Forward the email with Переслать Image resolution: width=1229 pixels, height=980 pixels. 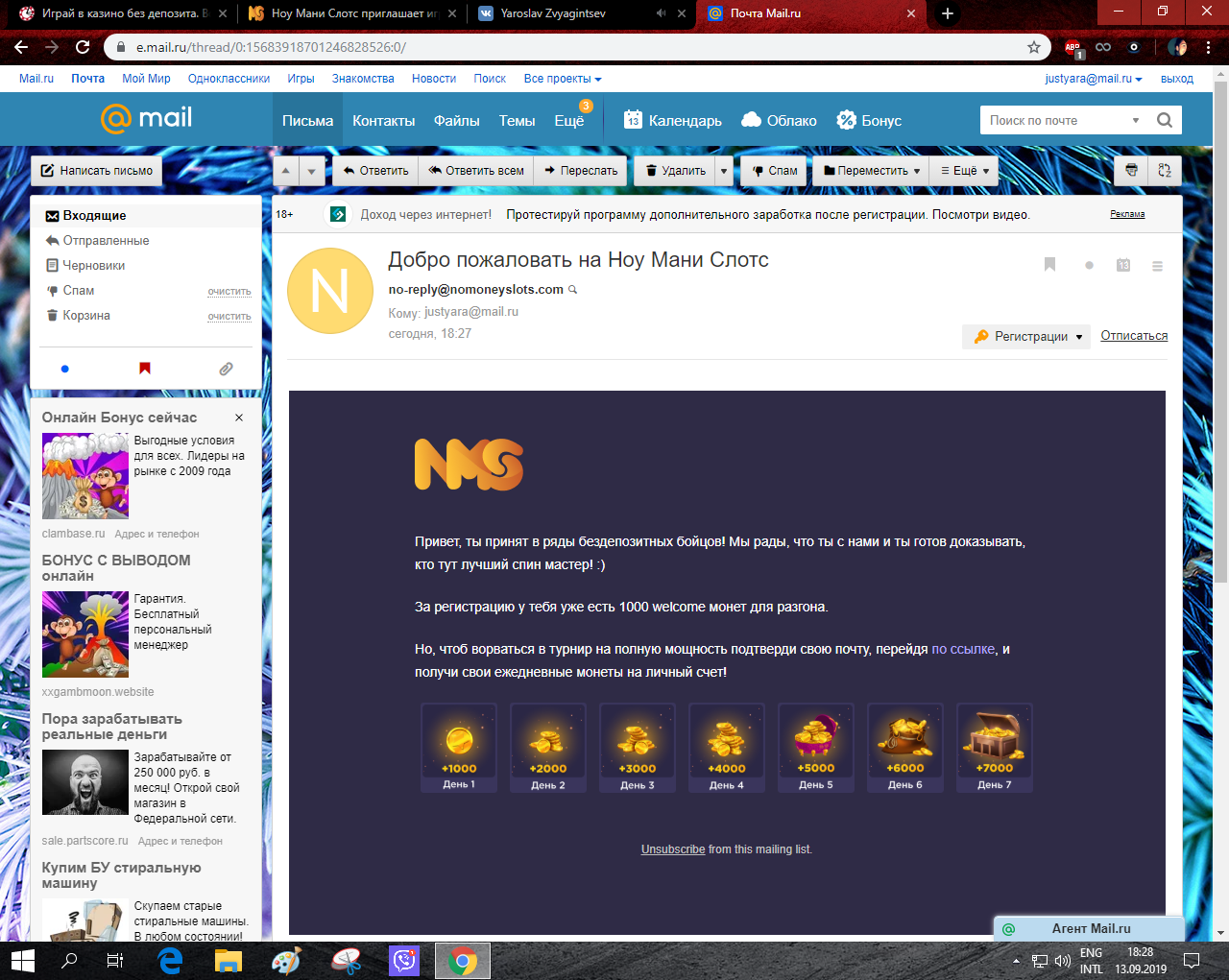point(581,171)
